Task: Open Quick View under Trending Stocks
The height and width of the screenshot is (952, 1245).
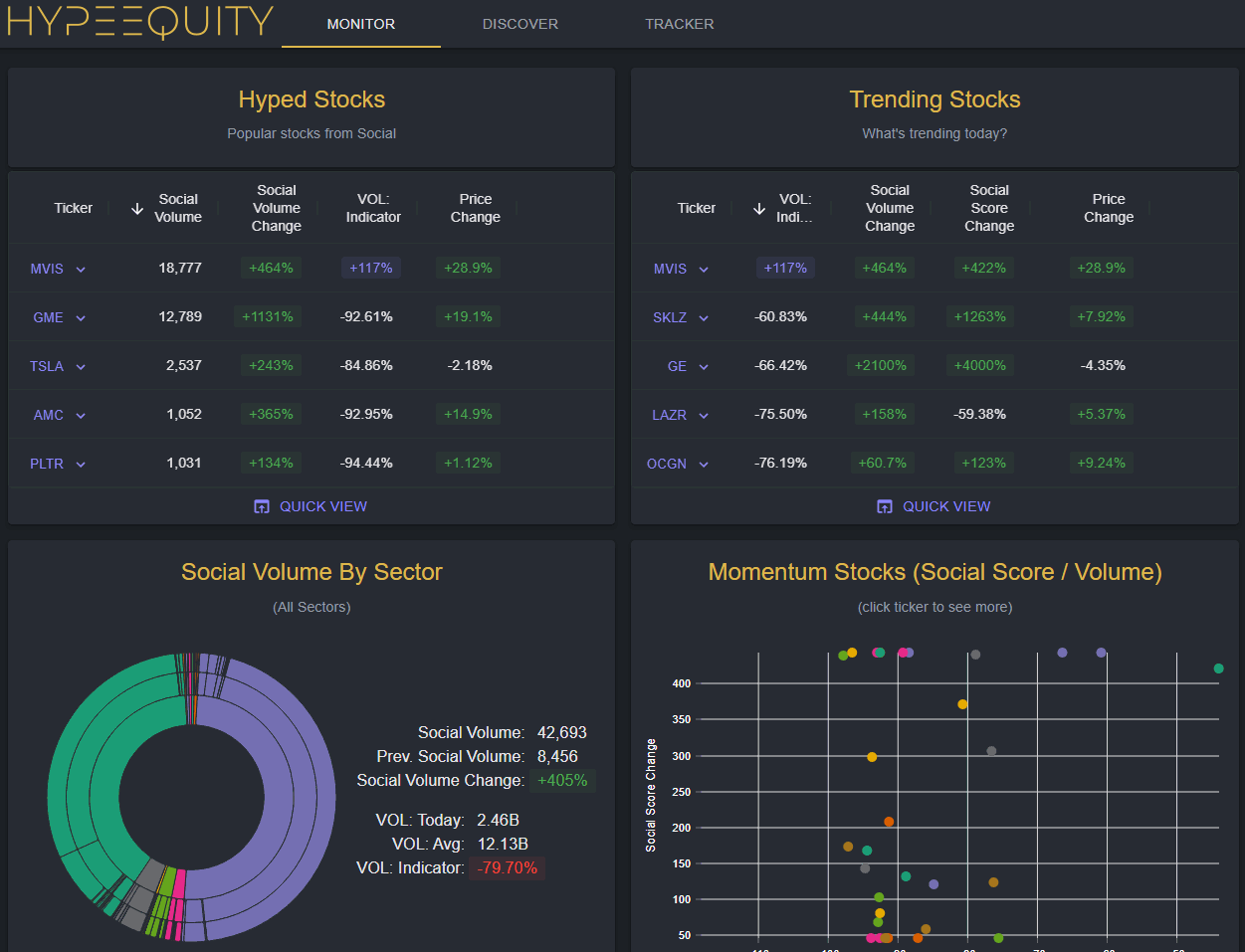Action: coord(934,506)
